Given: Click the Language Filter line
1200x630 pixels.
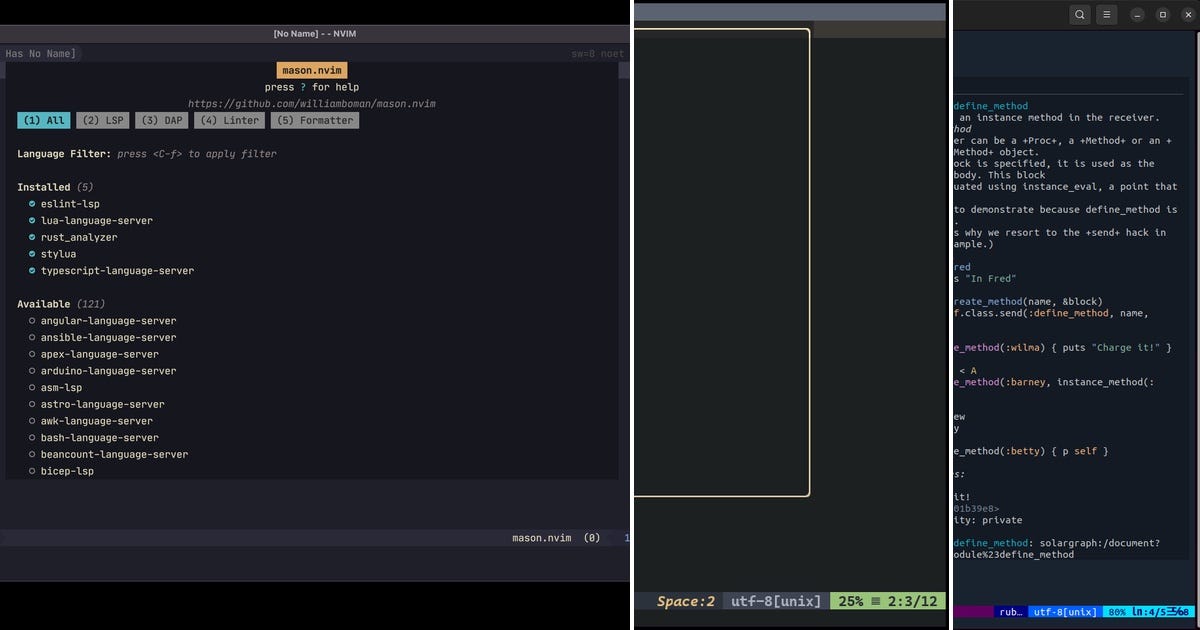Looking at the screenshot, I should coord(147,154).
